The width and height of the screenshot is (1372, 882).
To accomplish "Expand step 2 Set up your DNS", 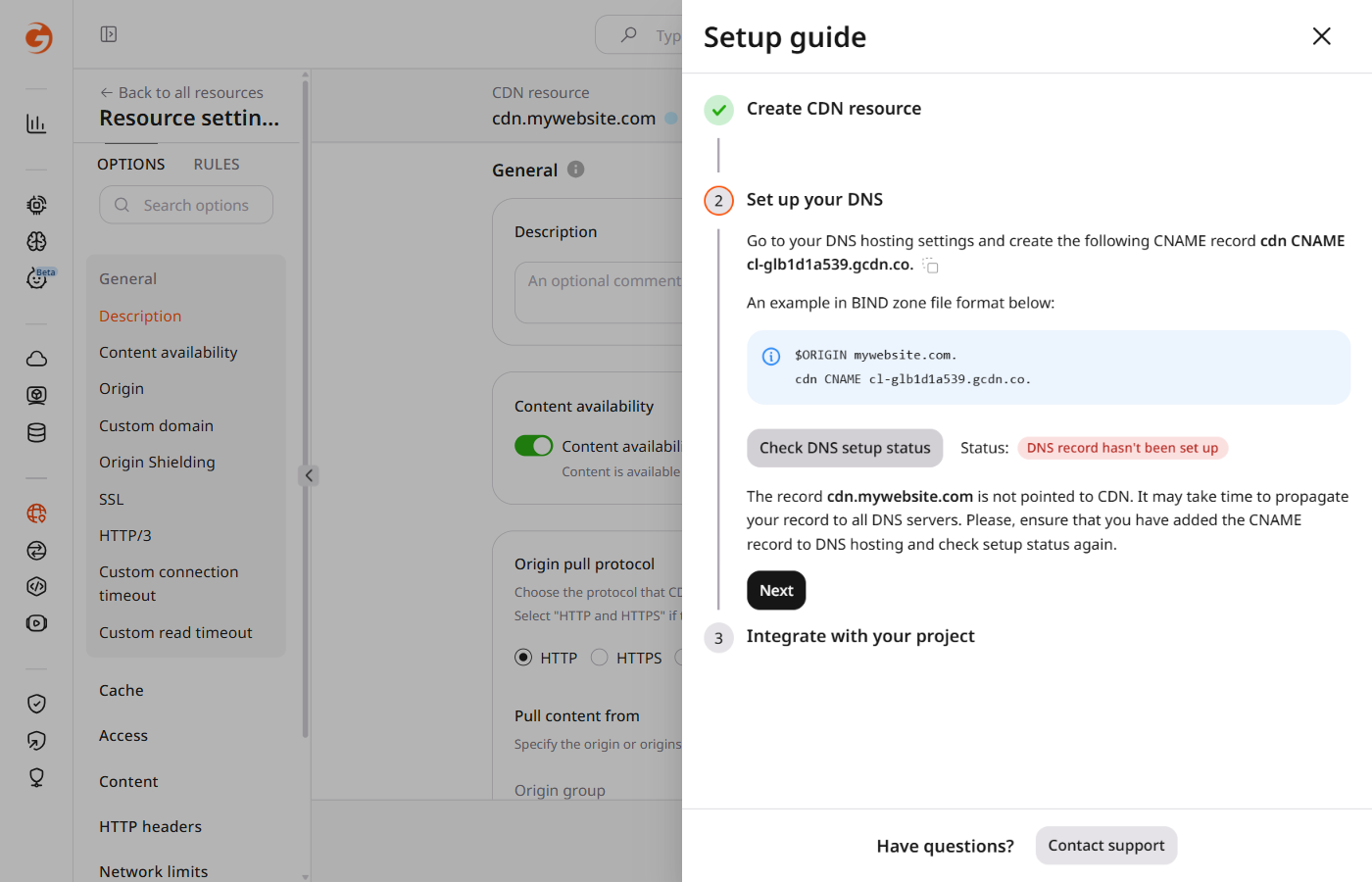I will [814, 199].
